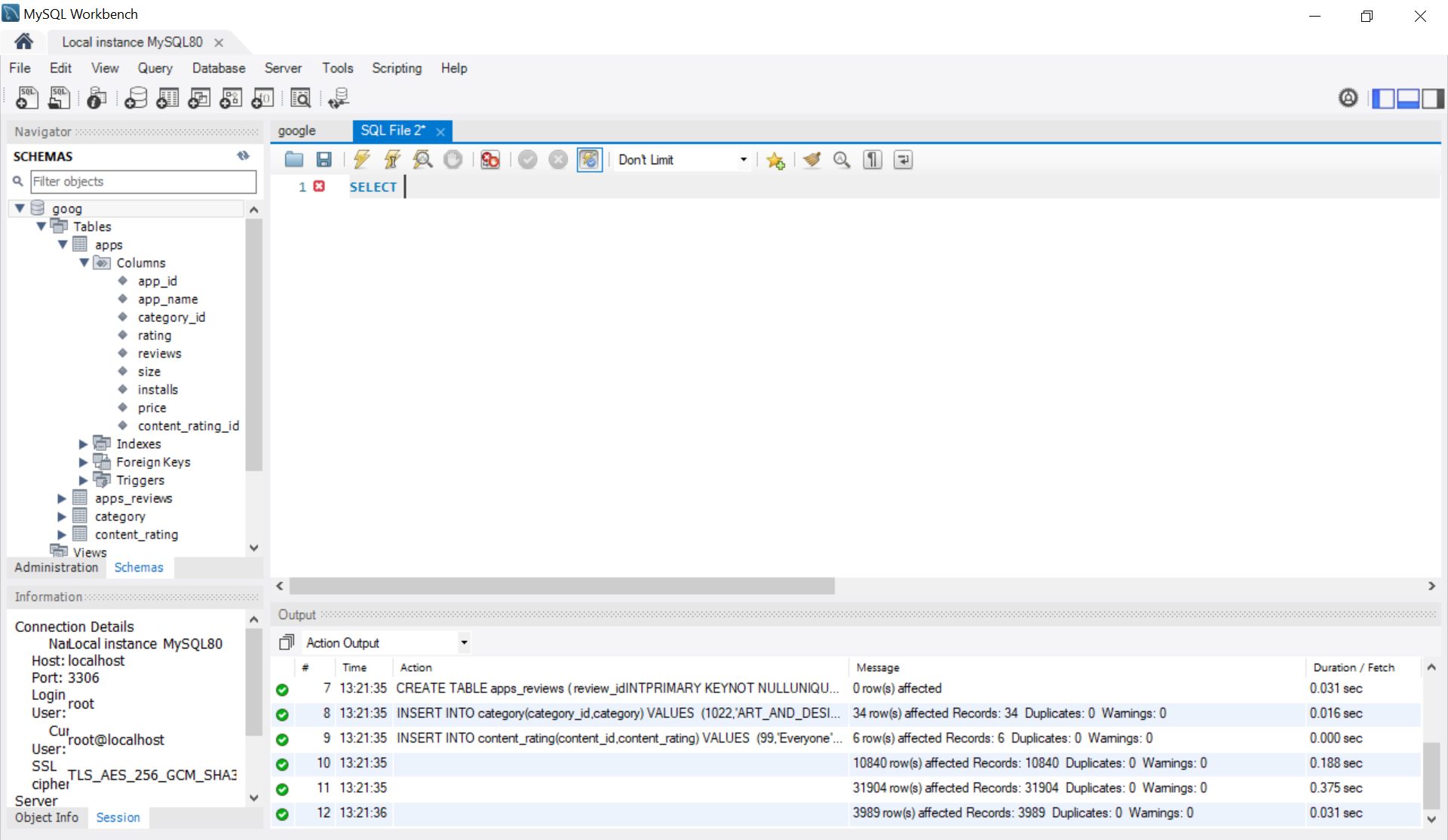Click Open SQL script folder icon
The image size is (1448, 840).
point(293,159)
